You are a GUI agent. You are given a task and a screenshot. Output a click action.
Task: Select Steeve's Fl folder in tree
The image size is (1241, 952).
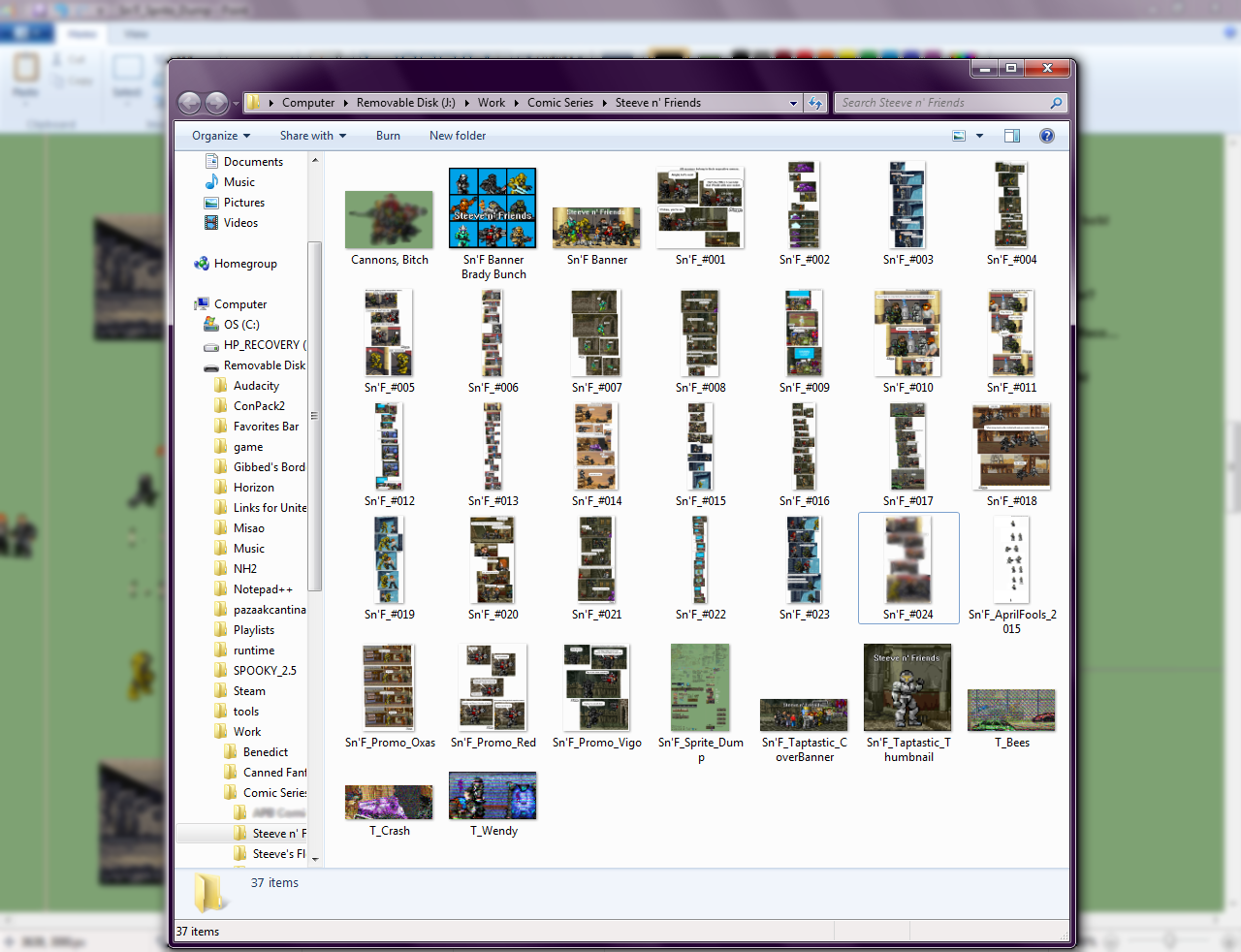(270, 854)
